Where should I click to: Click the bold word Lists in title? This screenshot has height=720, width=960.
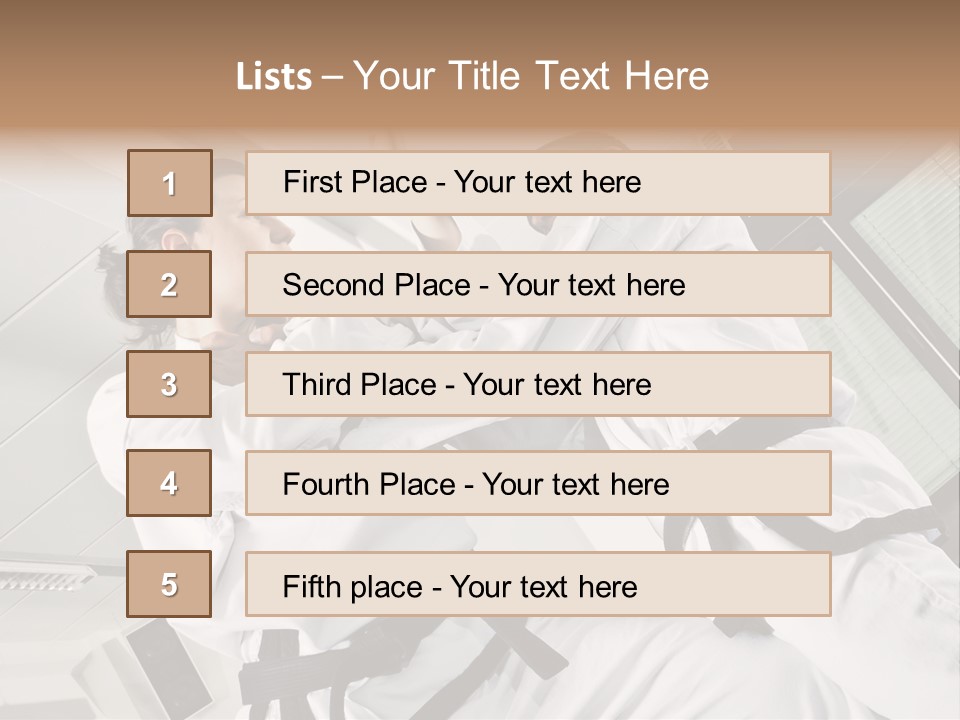click(x=273, y=77)
